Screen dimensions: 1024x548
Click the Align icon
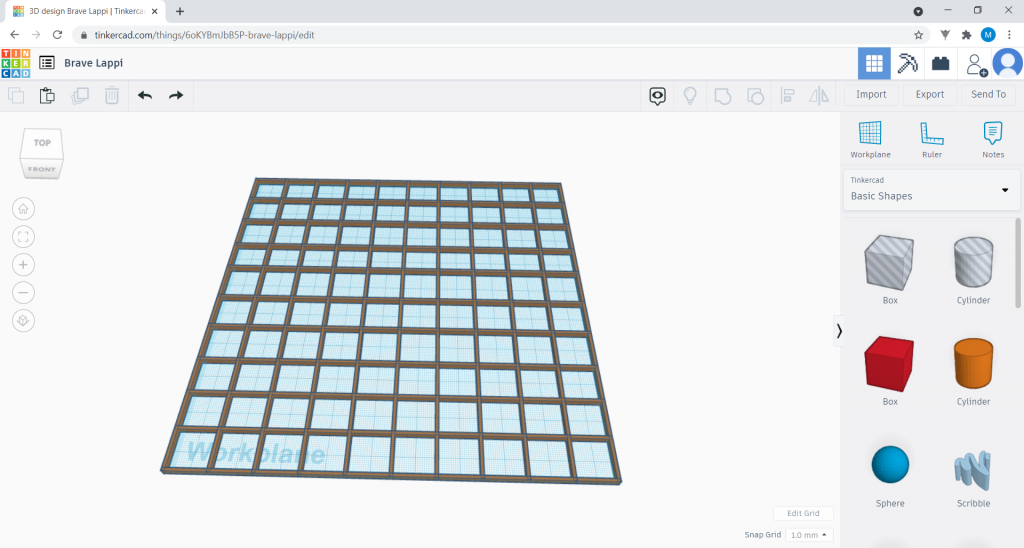(x=788, y=96)
